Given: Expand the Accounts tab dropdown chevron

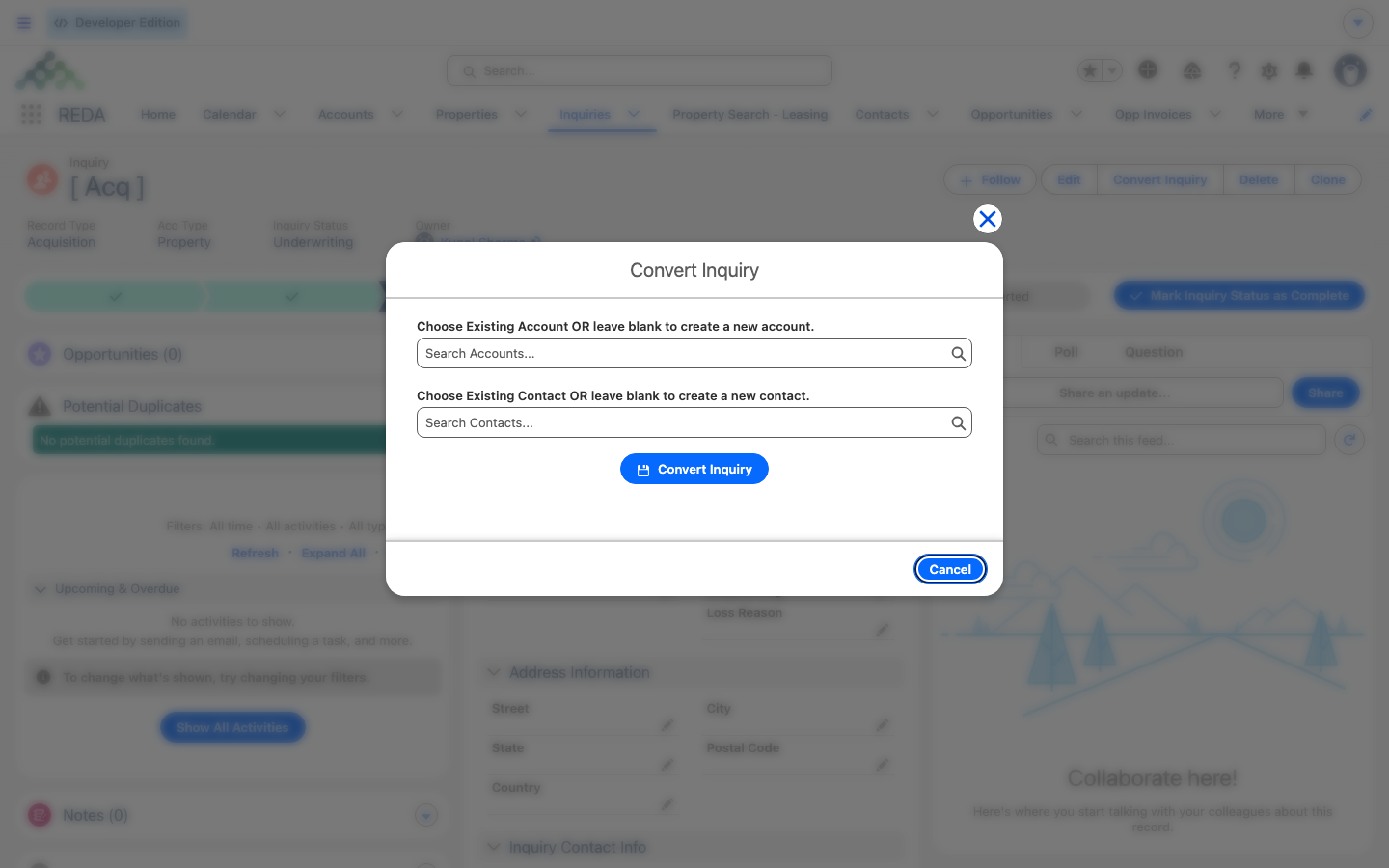Looking at the screenshot, I should click(397, 115).
